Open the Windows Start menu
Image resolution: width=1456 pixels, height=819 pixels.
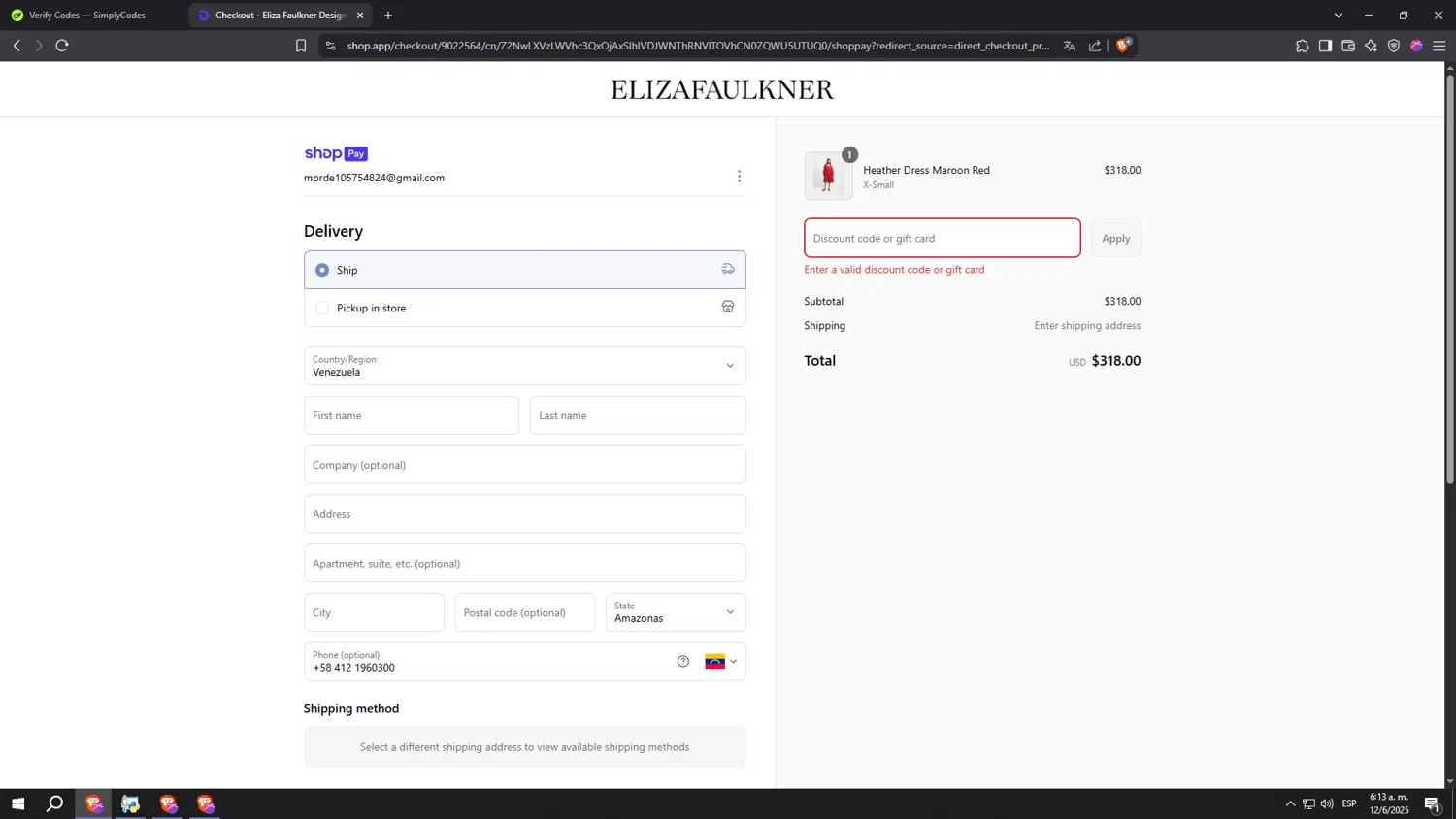pyautogui.click(x=17, y=803)
